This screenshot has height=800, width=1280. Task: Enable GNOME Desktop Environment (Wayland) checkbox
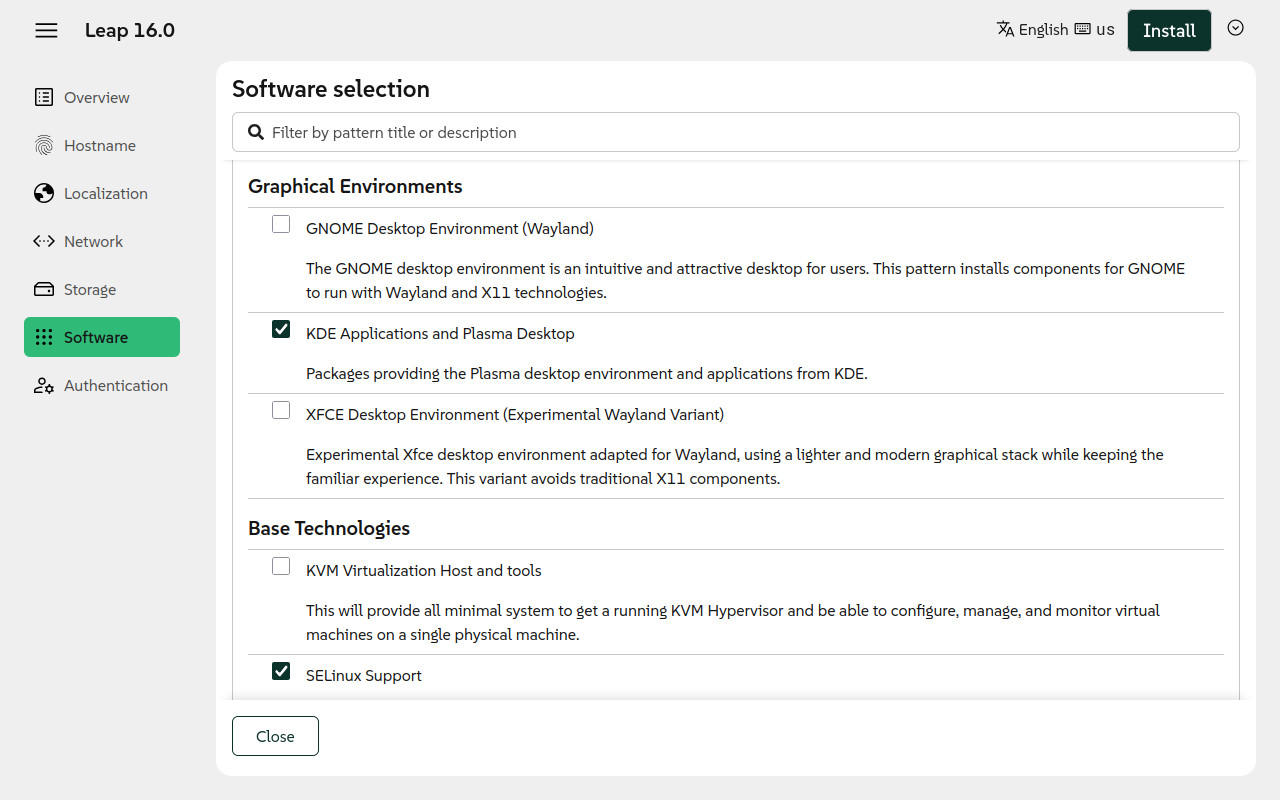tap(281, 224)
